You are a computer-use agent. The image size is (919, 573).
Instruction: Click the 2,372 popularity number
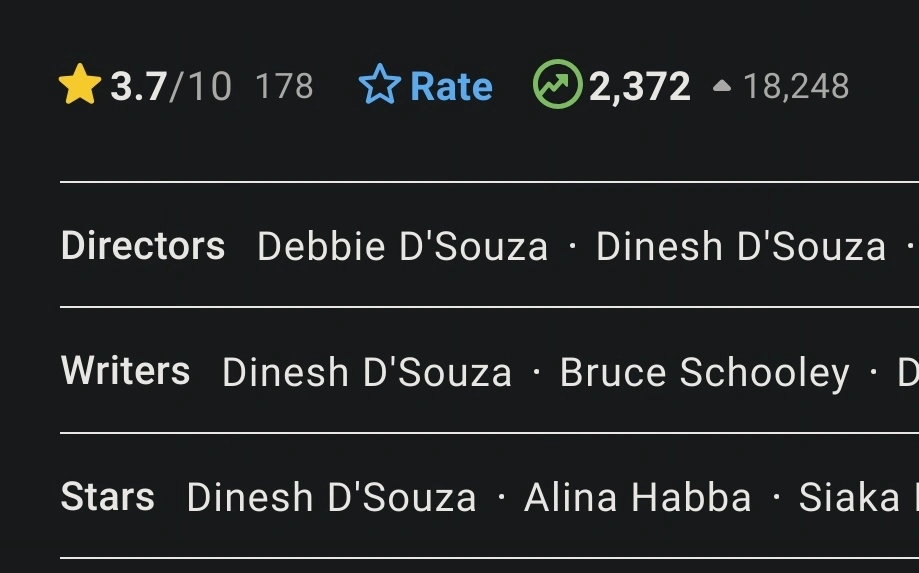[640, 87]
